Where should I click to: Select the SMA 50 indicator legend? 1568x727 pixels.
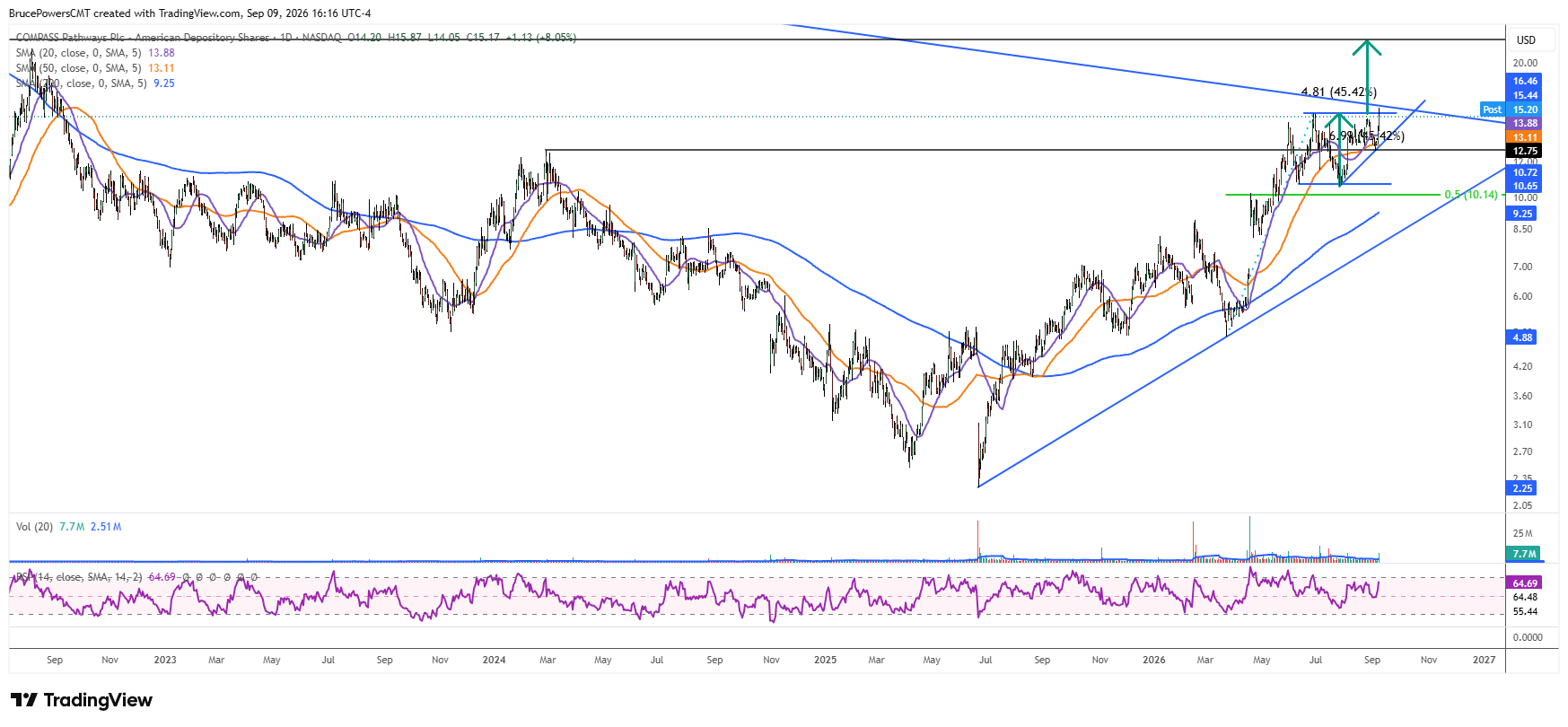point(95,68)
